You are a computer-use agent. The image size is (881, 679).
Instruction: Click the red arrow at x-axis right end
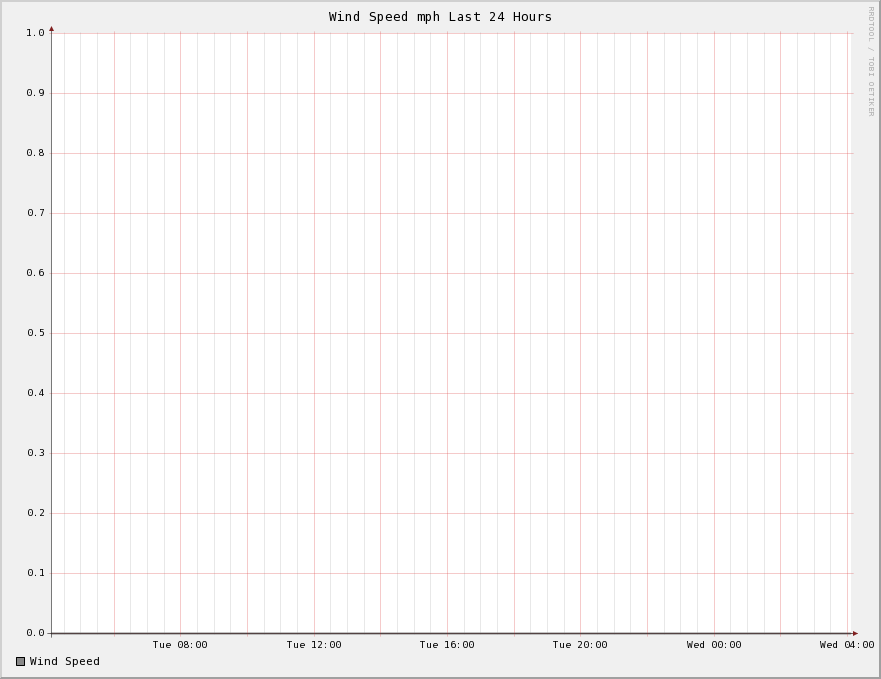coord(855,633)
